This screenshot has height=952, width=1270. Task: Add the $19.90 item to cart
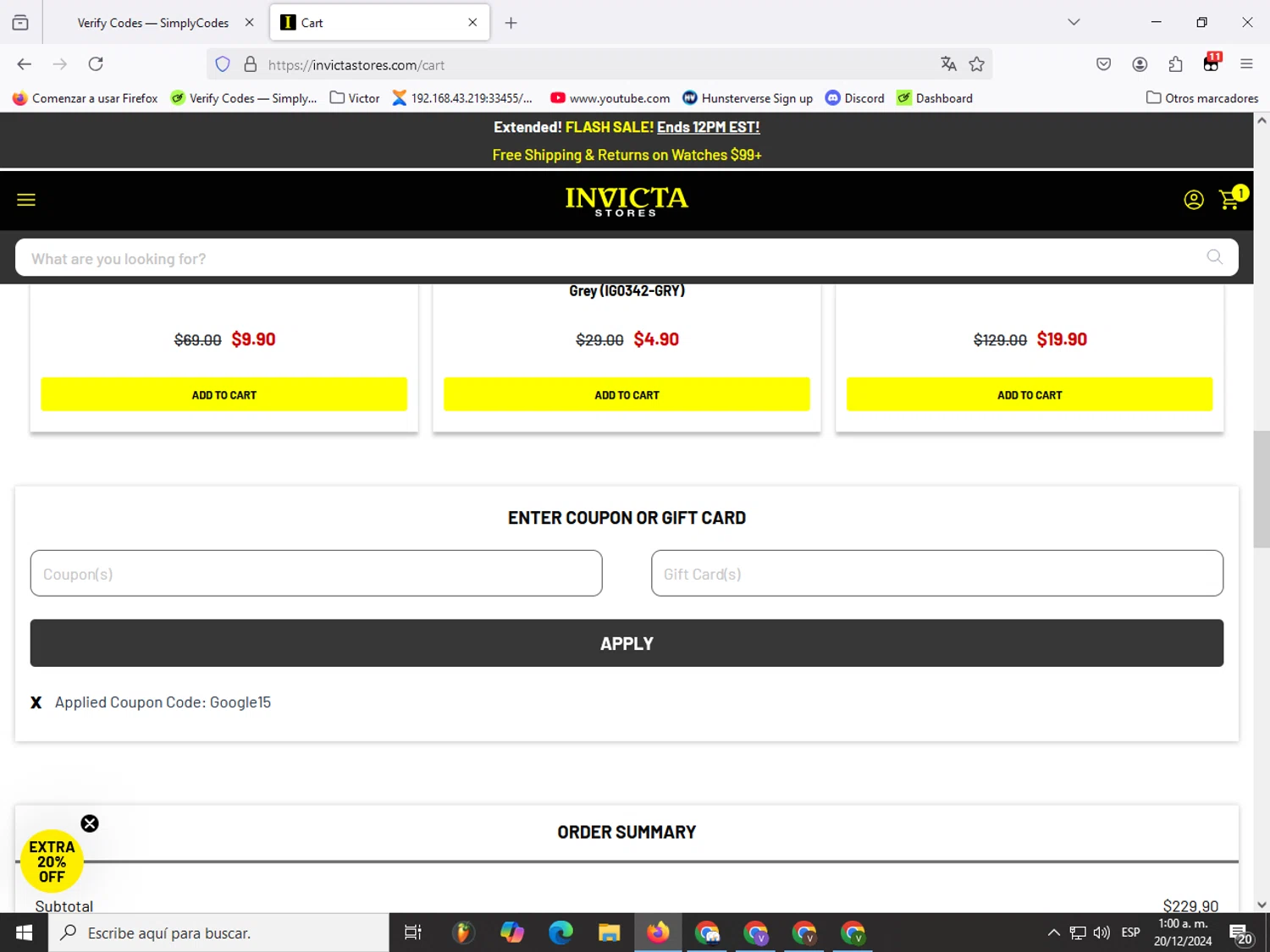1030,395
